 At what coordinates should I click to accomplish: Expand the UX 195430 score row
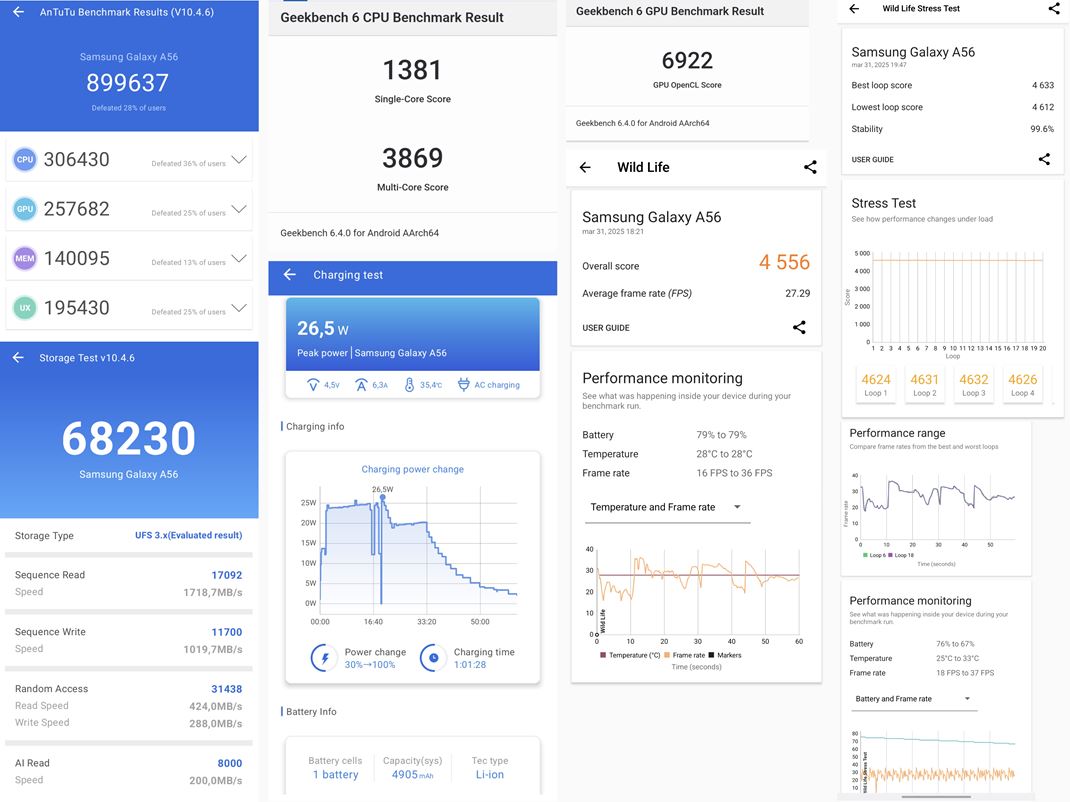pos(239,308)
